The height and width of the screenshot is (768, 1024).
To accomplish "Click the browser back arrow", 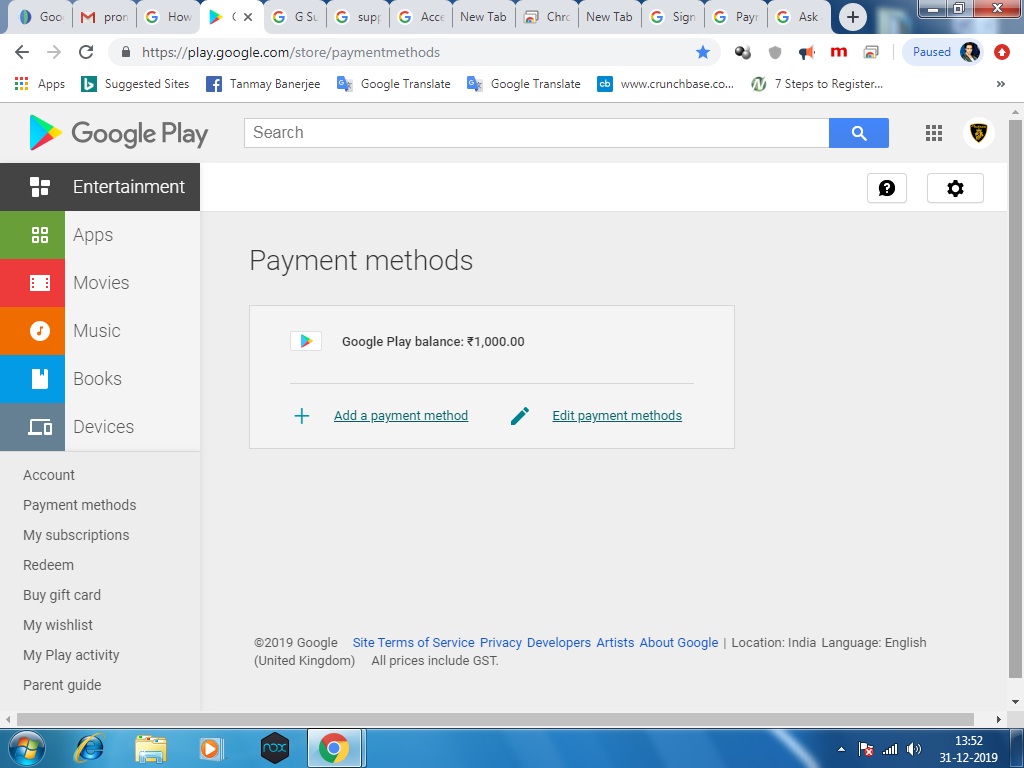I will 22,52.
